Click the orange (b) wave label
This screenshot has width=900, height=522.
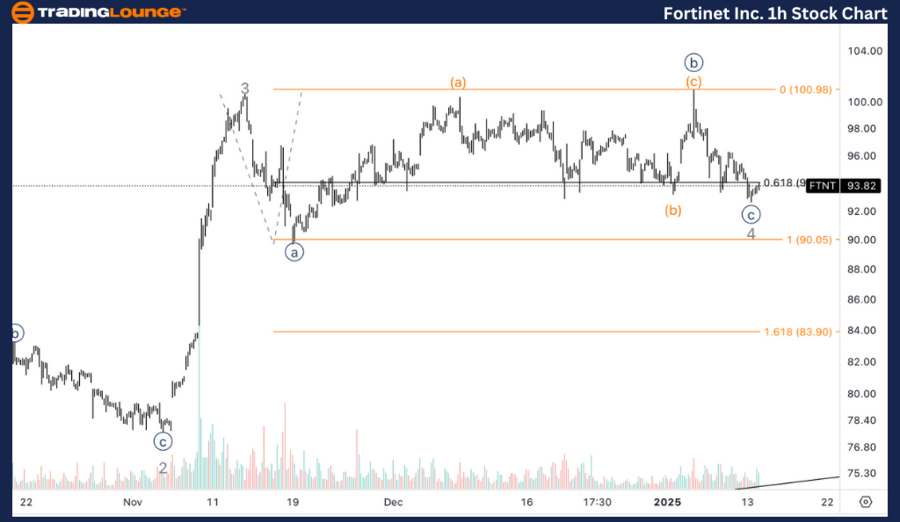coord(673,211)
